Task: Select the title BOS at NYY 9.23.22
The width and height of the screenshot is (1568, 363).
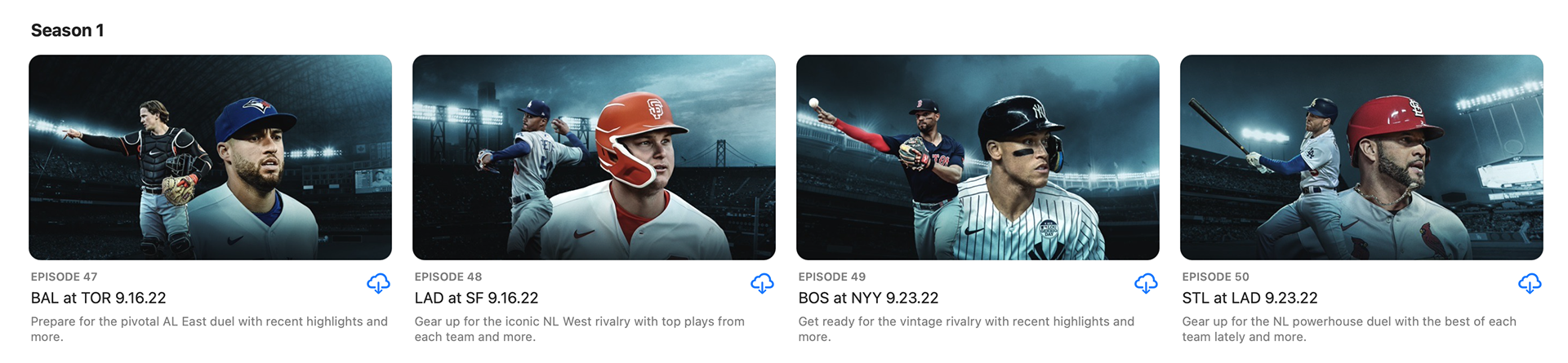Action: point(868,298)
